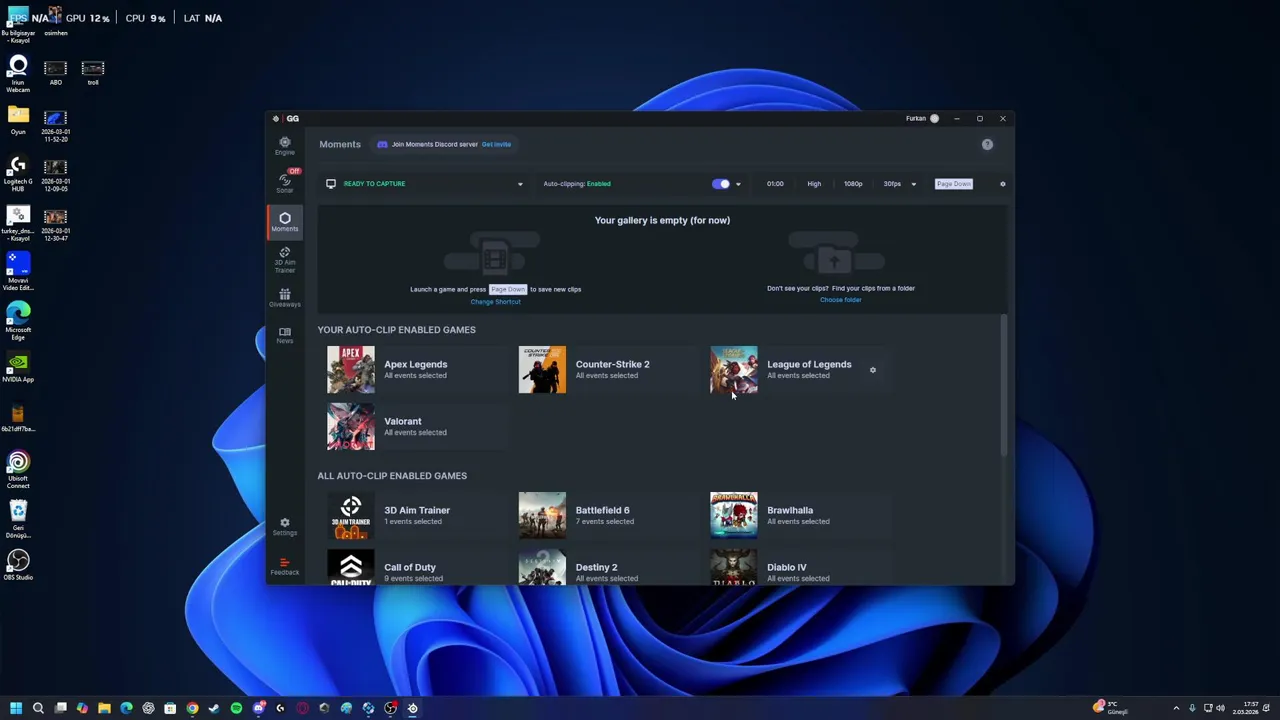Open the Apex Legends game card

(418, 370)
